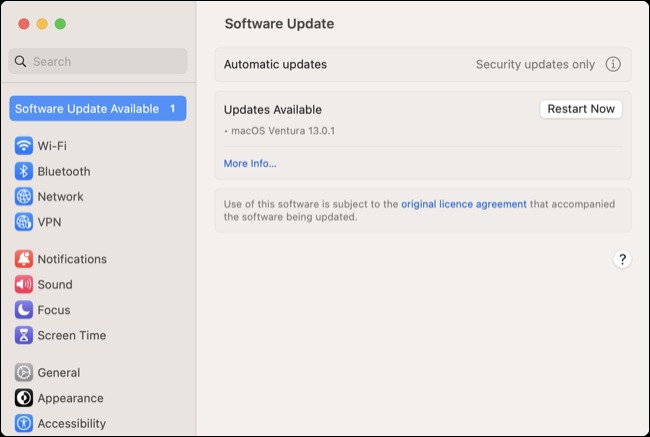Click the Notifications bell icon
The height and width of the screenshot is (437, 650).
24,259
